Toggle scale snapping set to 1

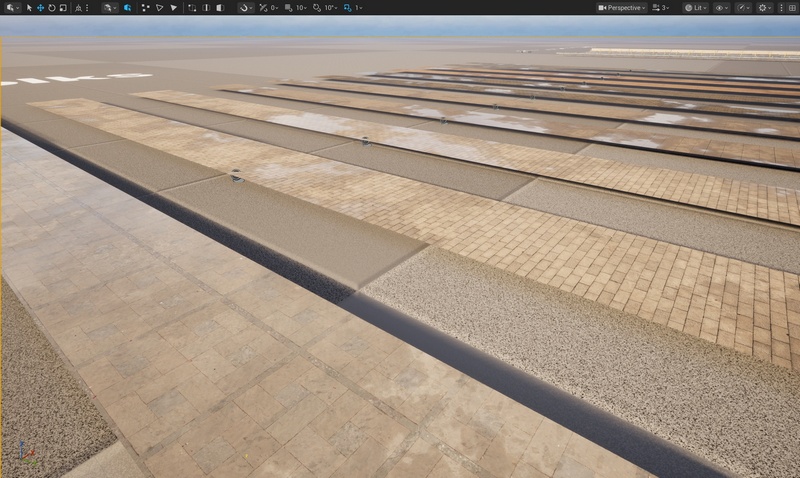click(x=352, y=7)
